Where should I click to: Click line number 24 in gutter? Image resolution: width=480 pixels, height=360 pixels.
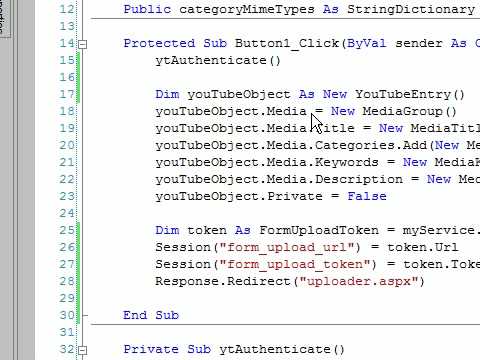pos(67,213)
